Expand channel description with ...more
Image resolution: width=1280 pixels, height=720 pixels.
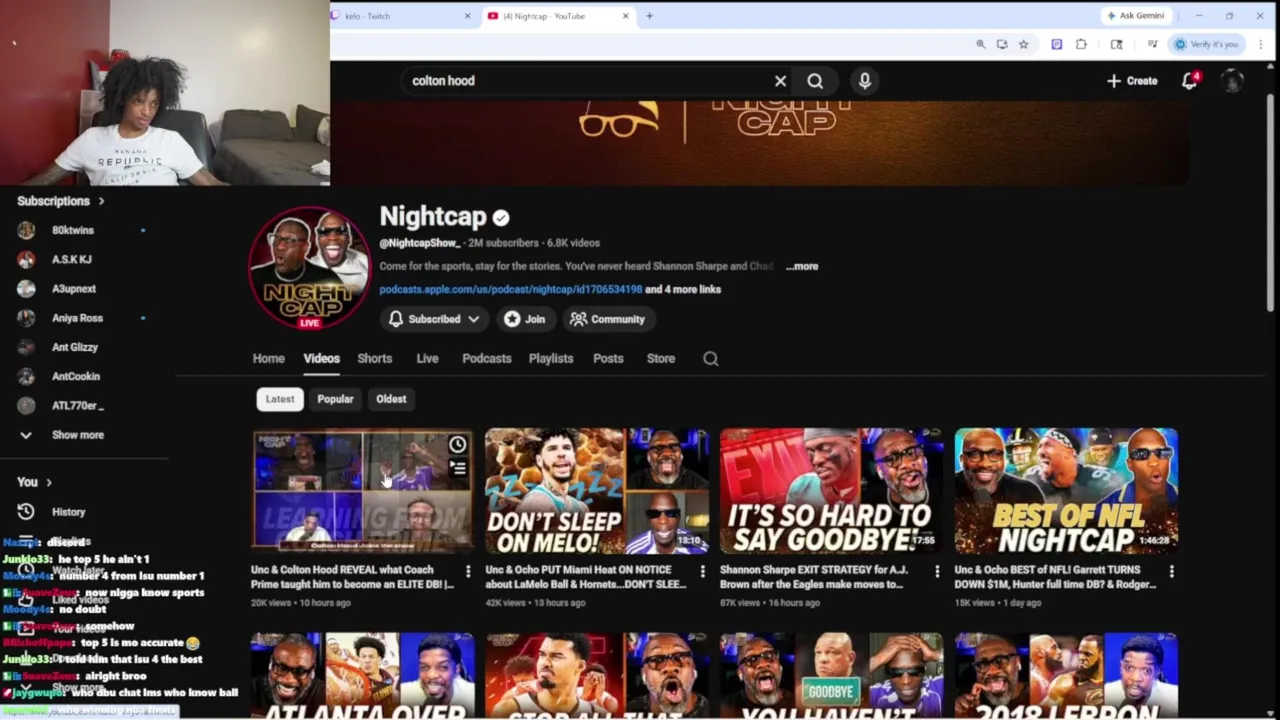click(x=802, y=267)
